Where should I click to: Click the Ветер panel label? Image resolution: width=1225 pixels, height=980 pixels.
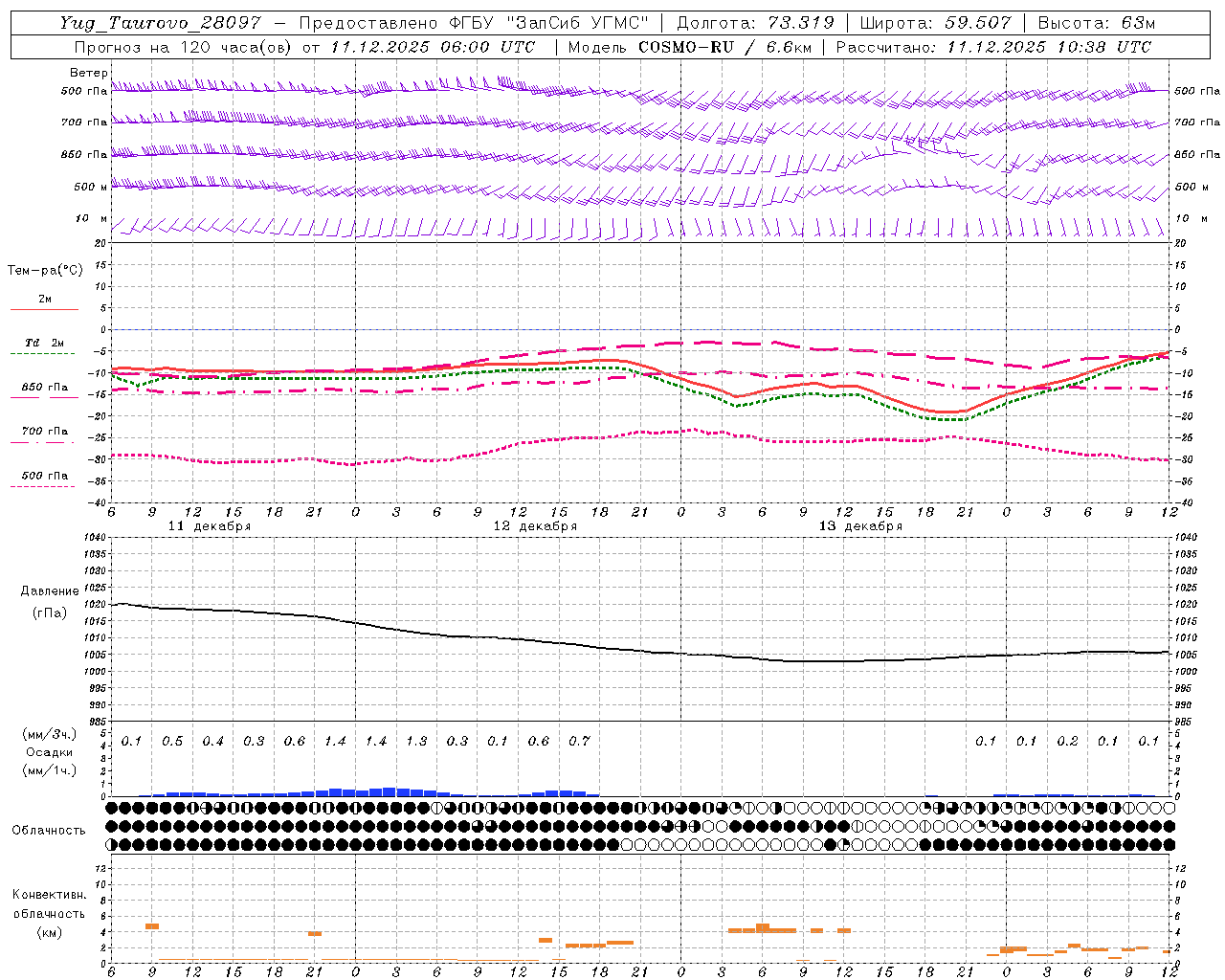89,73
